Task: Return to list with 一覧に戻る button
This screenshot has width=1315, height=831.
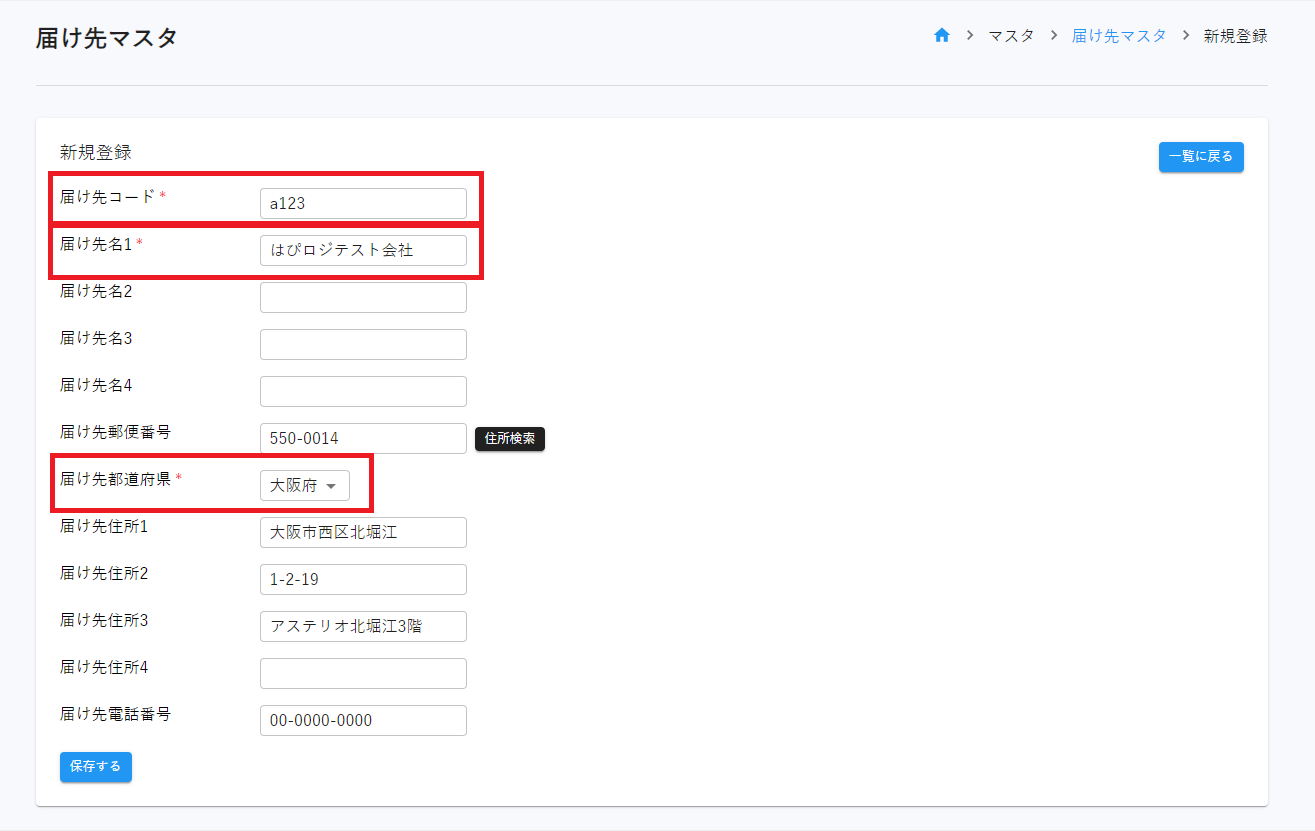Action: click(x=1201, y=157)
